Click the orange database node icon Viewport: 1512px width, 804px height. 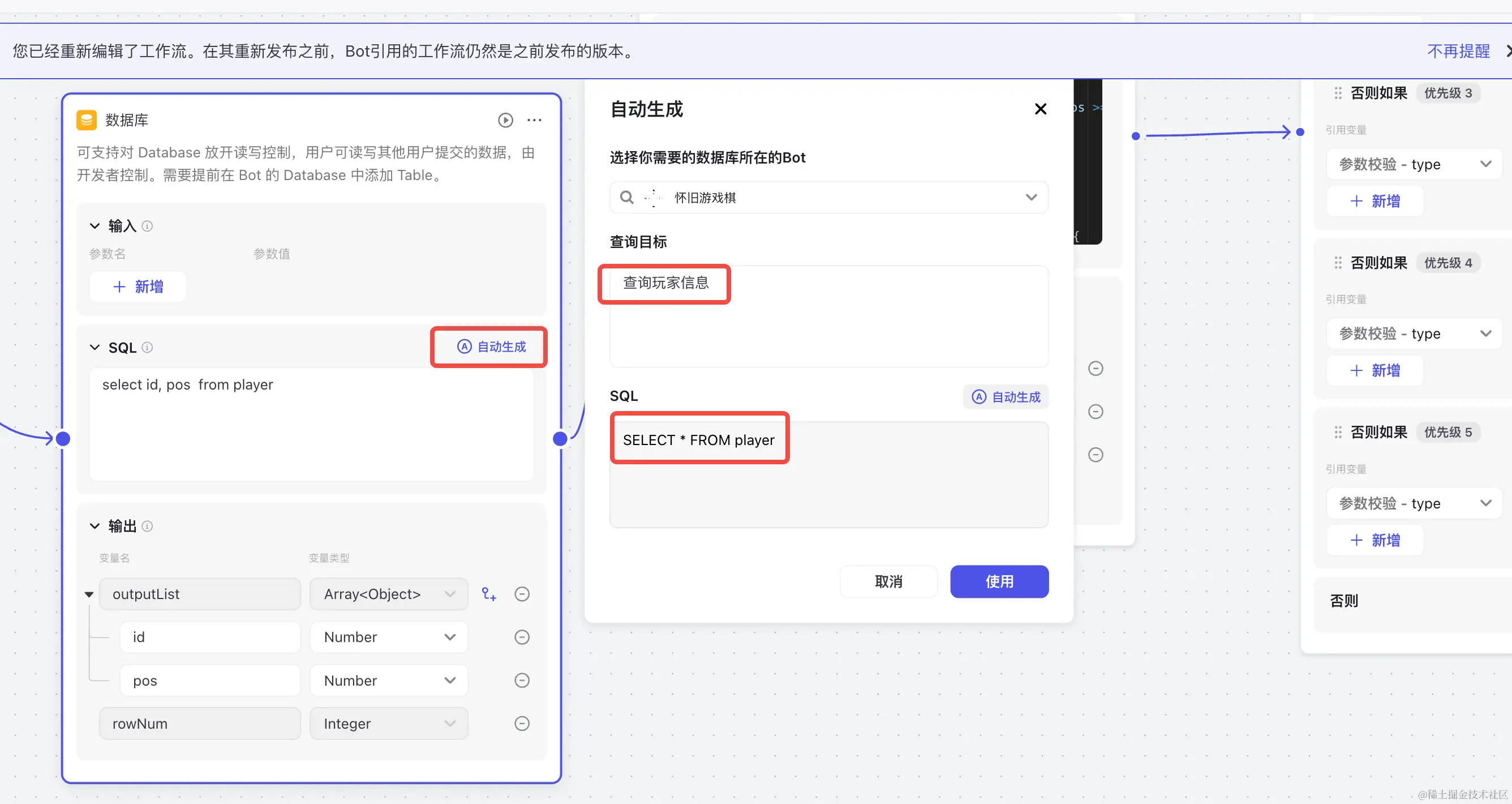86,121
